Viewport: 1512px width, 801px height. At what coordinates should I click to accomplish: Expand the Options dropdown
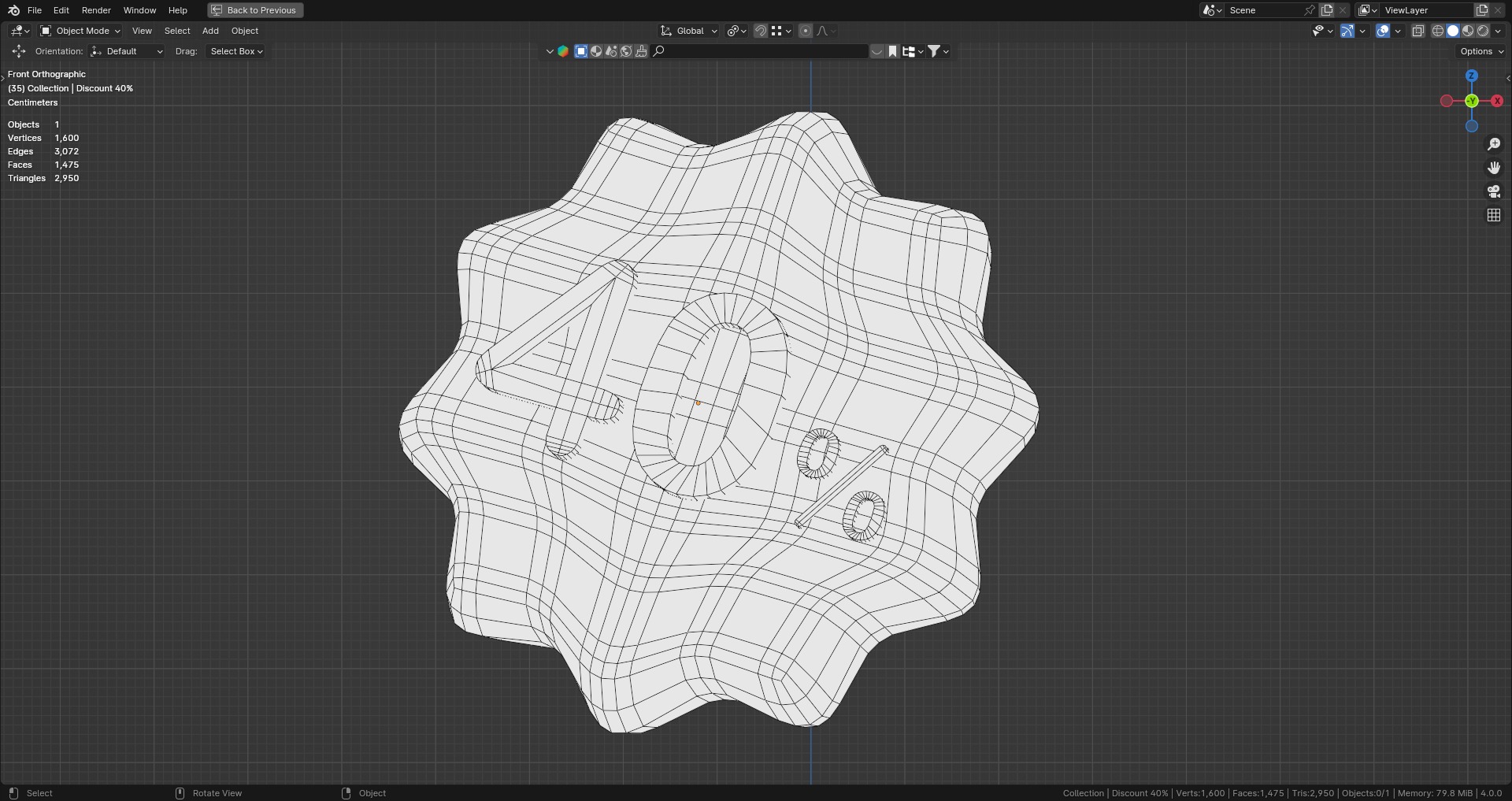1481,51
